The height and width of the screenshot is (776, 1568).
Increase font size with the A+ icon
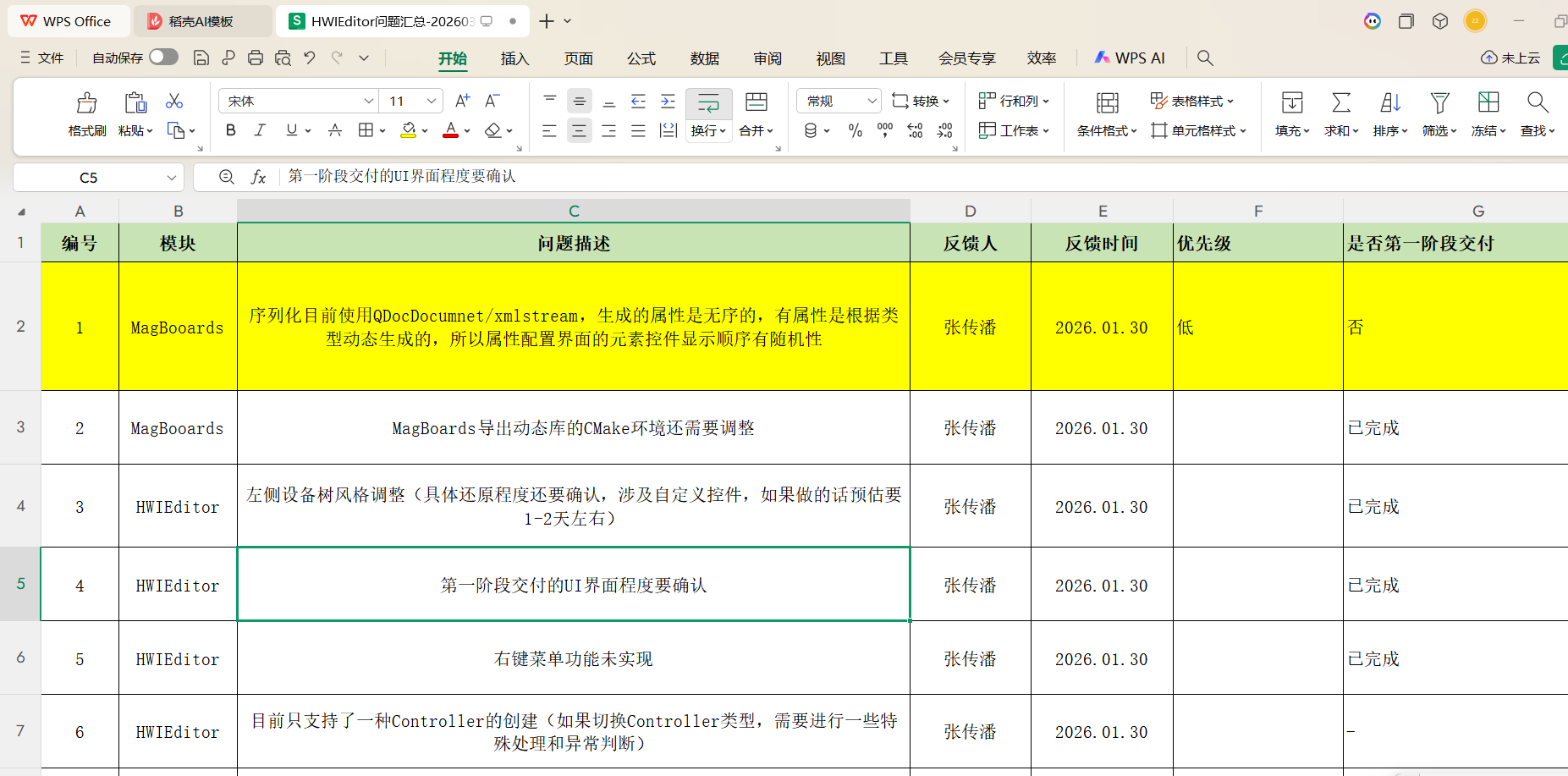tap(462, 102)
